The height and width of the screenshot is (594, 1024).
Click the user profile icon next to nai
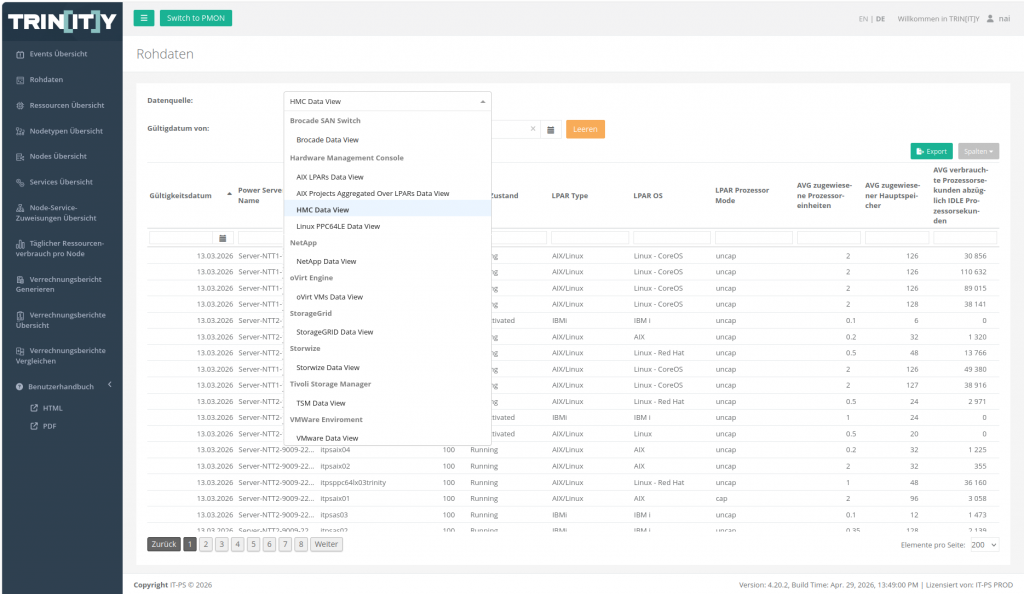click(x=990, y=18)
